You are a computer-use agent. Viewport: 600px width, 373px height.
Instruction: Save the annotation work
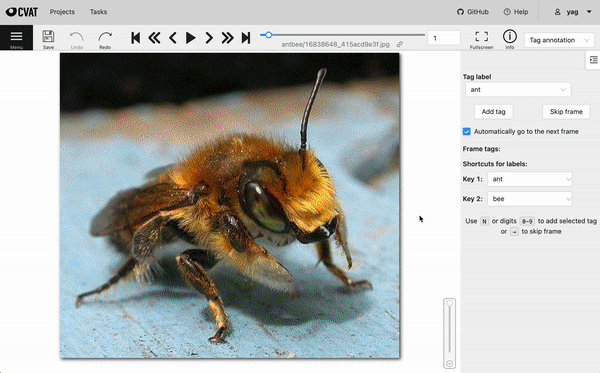coord(48,39)
